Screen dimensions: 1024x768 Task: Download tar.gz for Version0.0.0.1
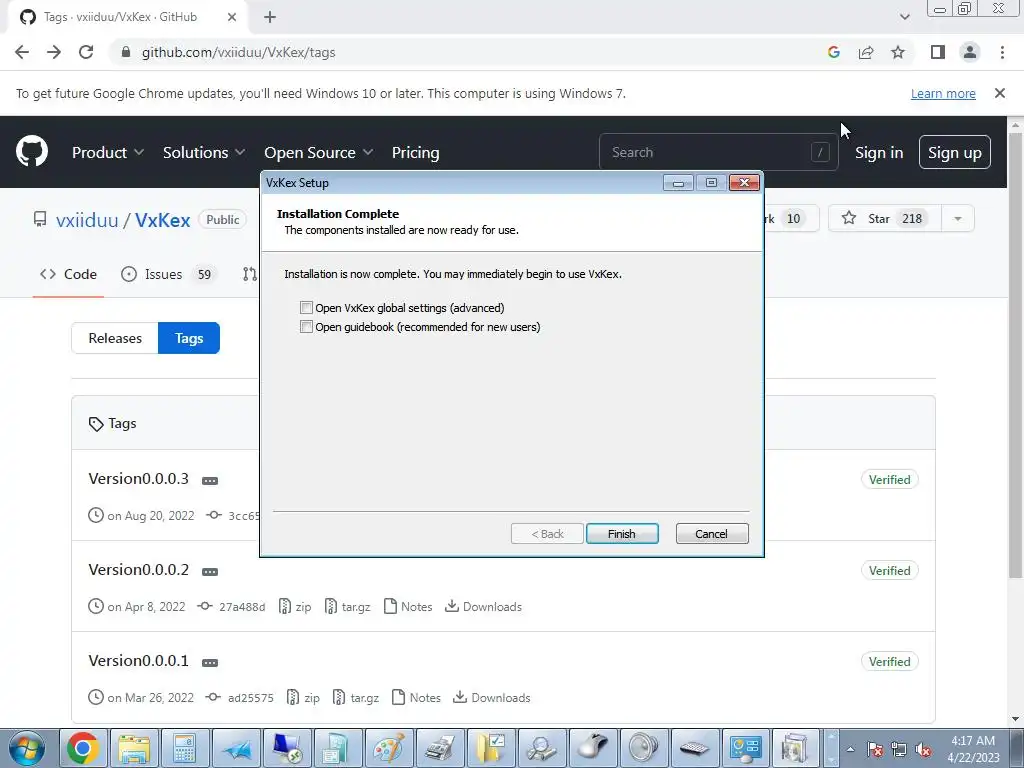(356, 697)
